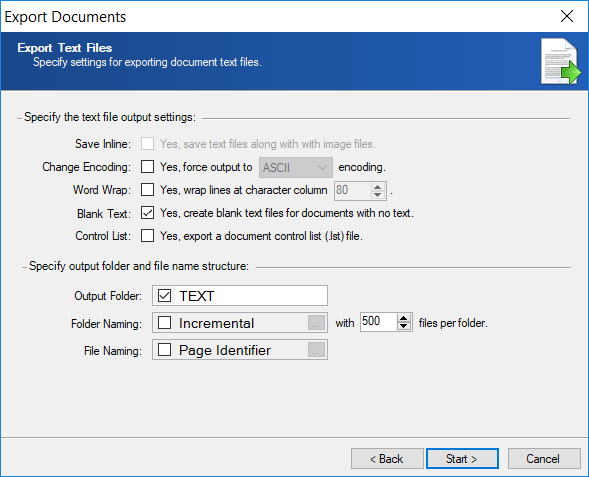This screenshot has height=477, width=589.
Task: Close the Export Documents dialog
Action: tap(566, 16)
